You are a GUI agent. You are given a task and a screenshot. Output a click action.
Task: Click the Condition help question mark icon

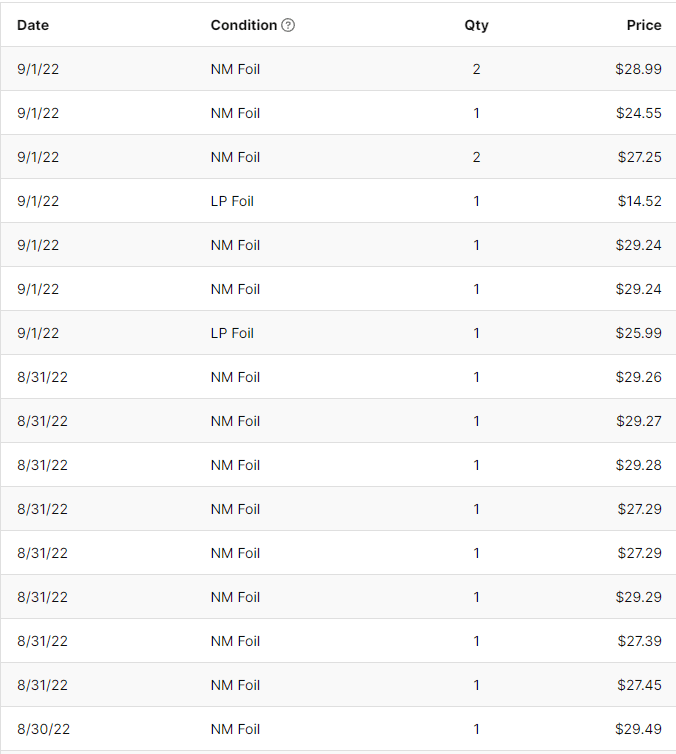(288, 25)
